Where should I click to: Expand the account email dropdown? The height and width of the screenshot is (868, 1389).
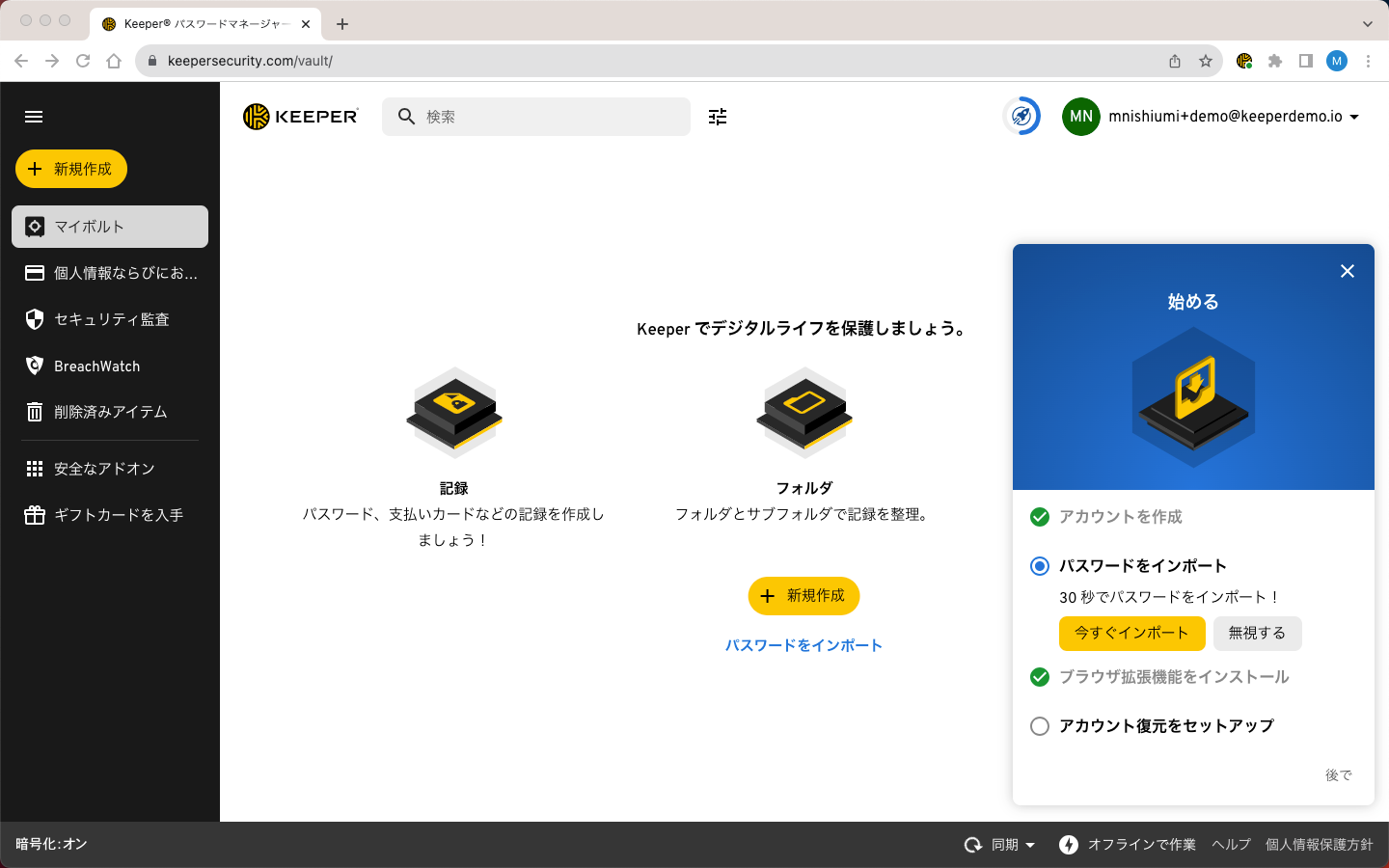[x=1354, y=117]
